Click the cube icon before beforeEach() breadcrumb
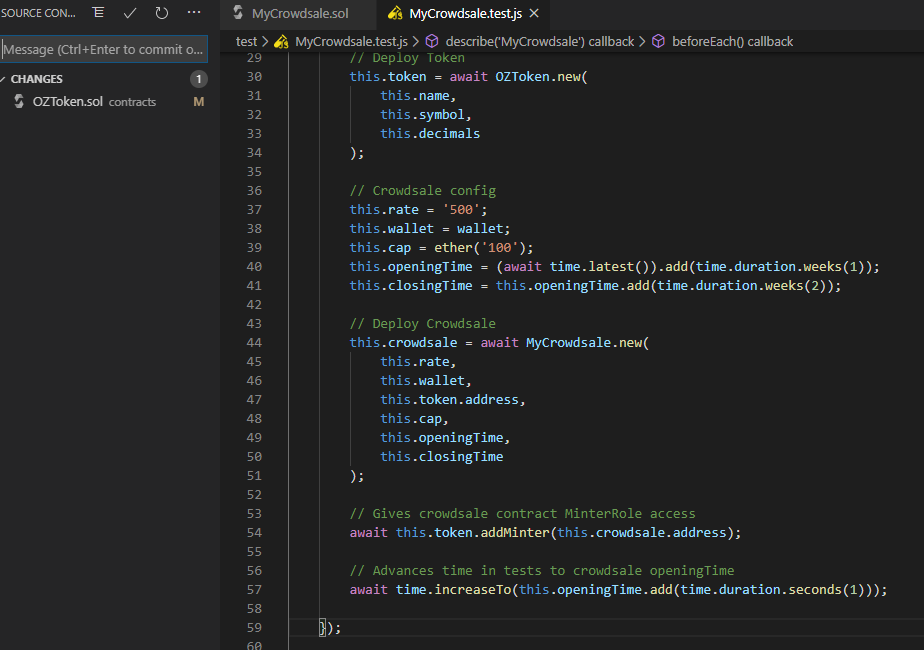The width and height of the screenshot is (924, 650). point(659,41)
